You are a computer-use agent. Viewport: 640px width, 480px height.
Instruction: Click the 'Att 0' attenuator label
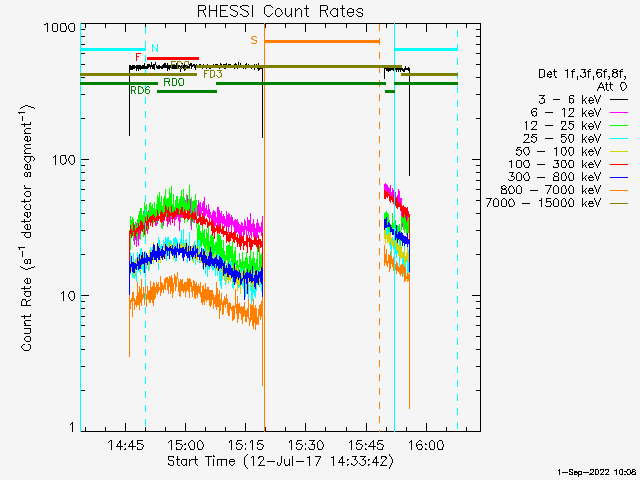612,87
